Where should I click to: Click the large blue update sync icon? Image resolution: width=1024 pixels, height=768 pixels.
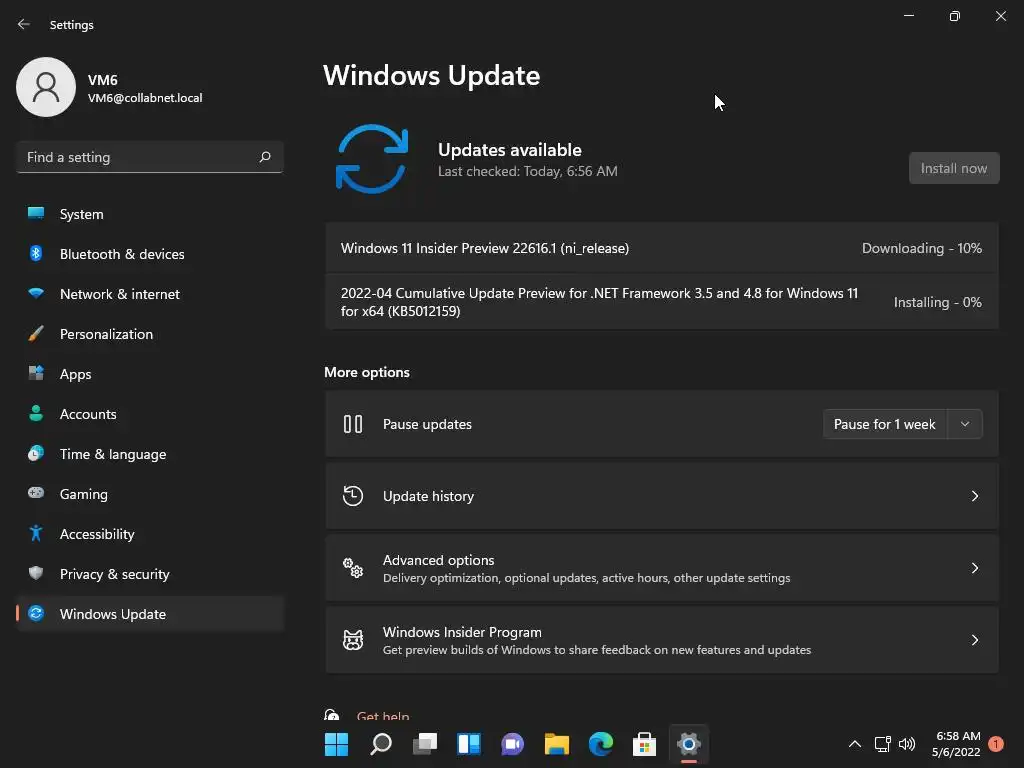(x=372, y=159)
